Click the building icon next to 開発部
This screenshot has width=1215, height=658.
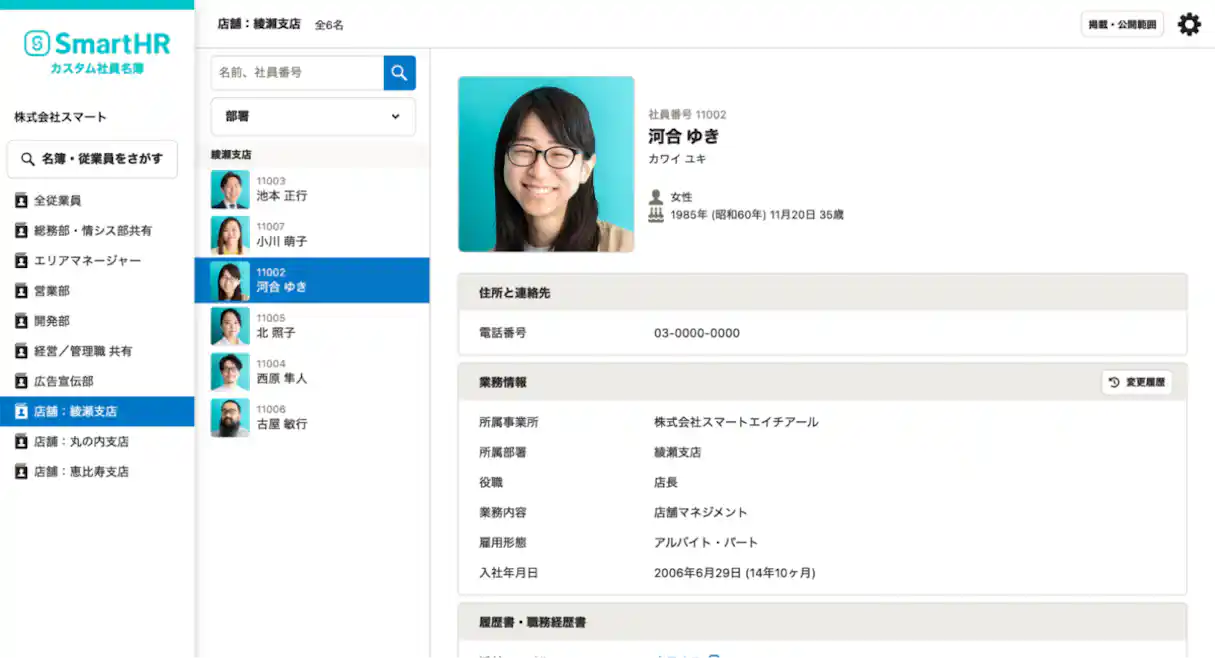(19, 321)
